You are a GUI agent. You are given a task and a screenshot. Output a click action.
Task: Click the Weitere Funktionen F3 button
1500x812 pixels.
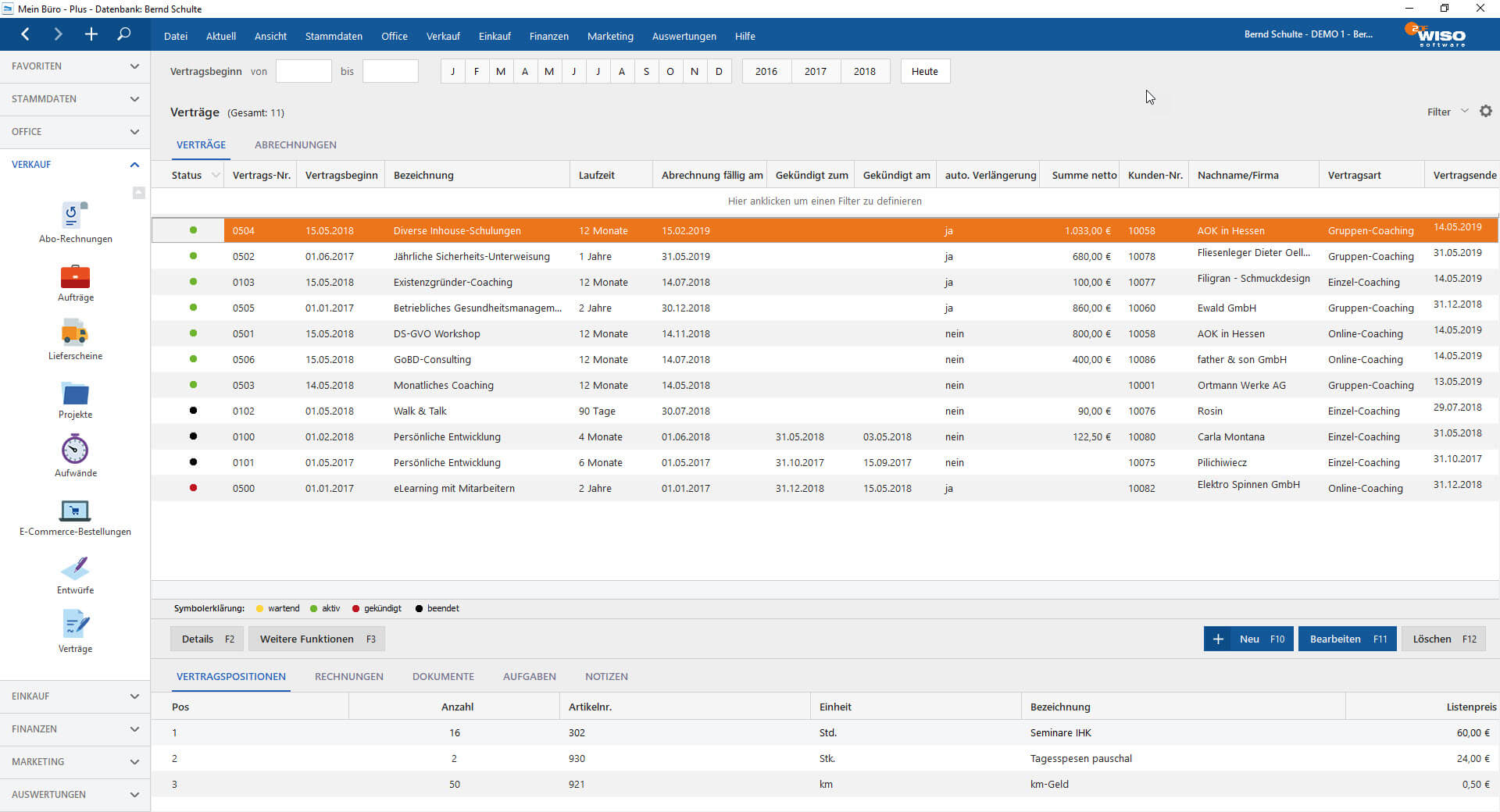[x=317, y=639]
